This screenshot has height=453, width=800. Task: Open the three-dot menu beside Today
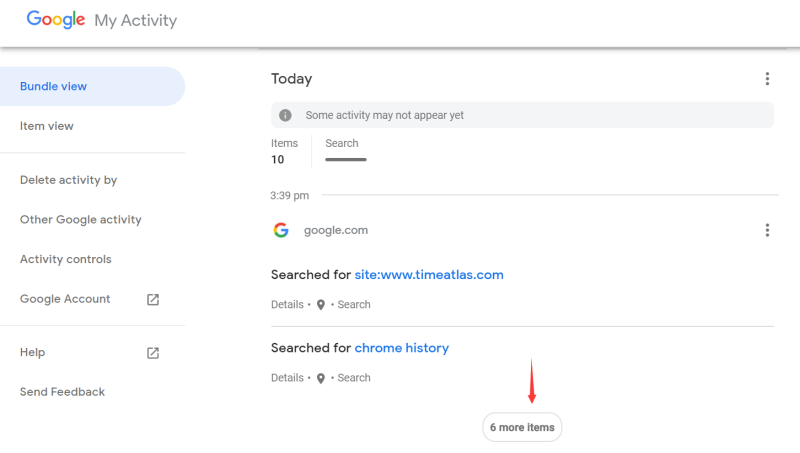coord(767,79)
